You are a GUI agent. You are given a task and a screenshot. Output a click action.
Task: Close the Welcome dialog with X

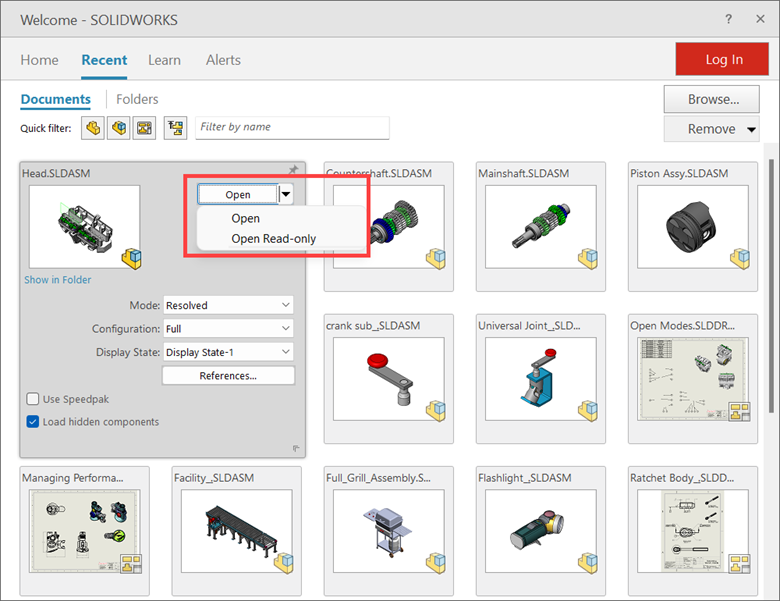point(760,19)
